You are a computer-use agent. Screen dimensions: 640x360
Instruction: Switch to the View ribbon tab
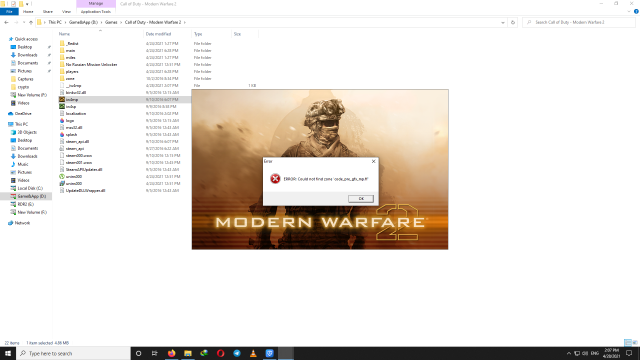66,11
